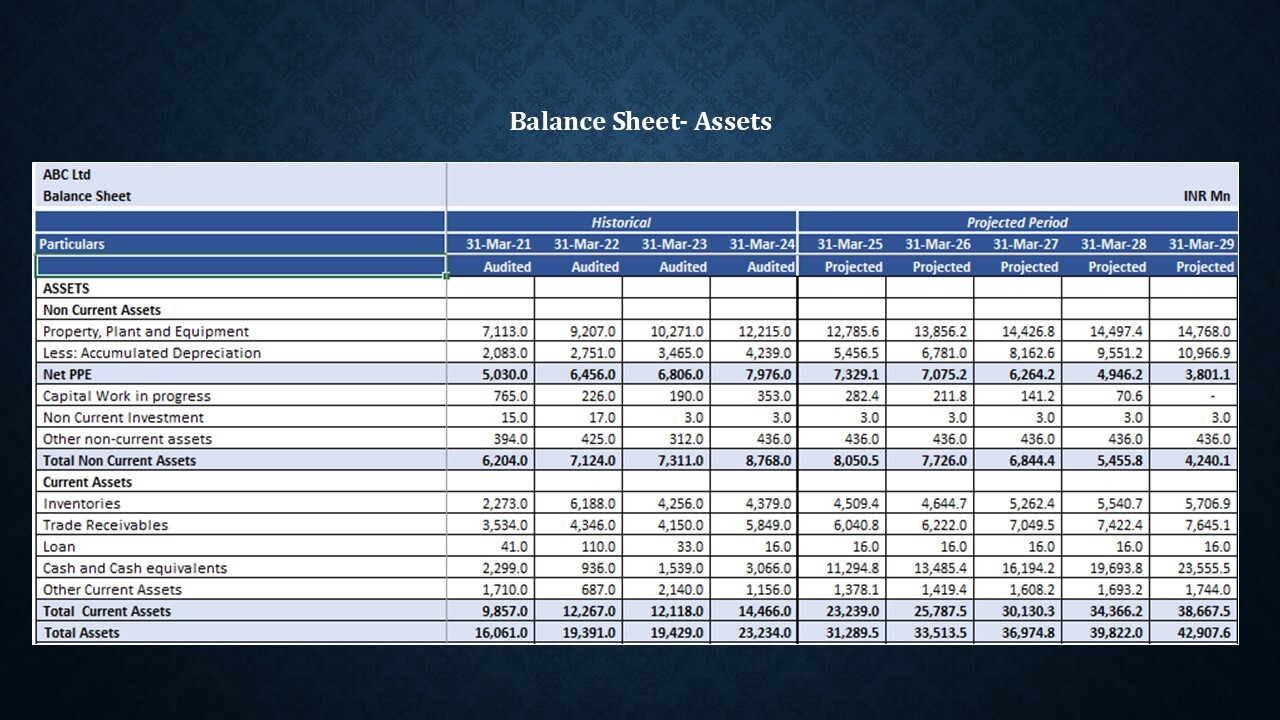Screen dimensions: 1280x720
Task: Click the 'Non Current Assets' heading
Action: (x=102, y=310)
